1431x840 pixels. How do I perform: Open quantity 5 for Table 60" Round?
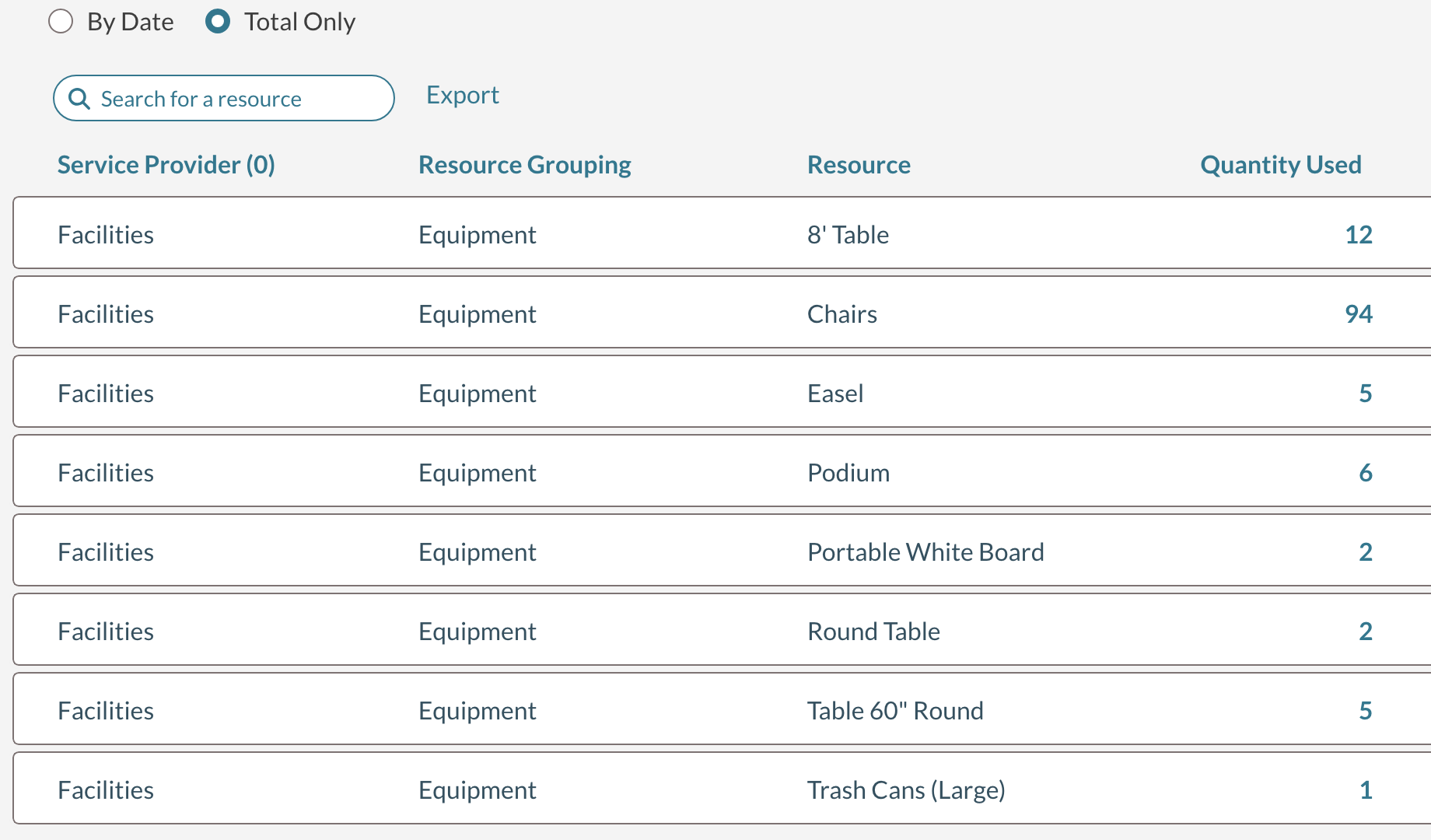click(1366, 710)
